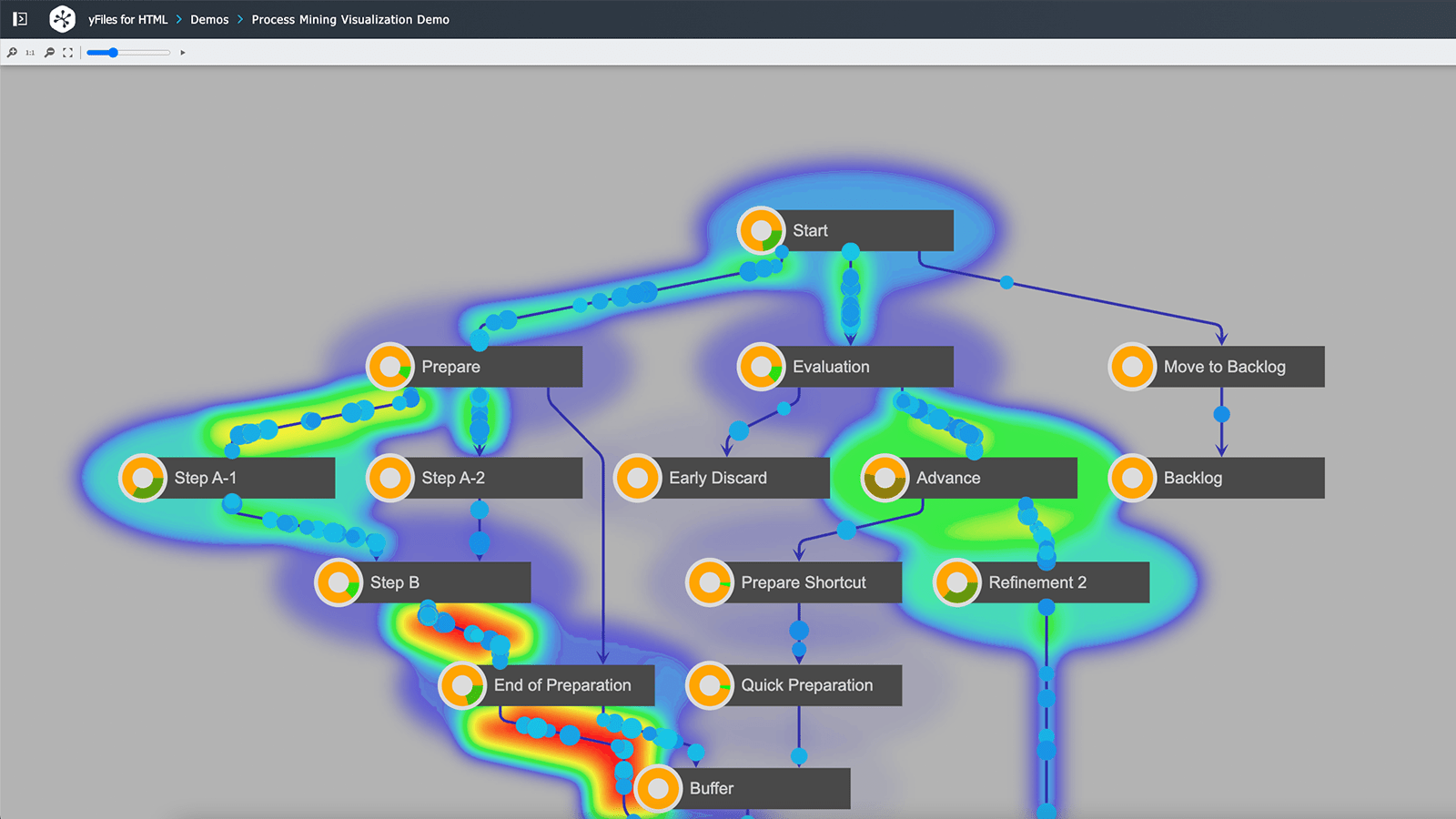Click the Backlog node donut icon

tap(1133, 478)
